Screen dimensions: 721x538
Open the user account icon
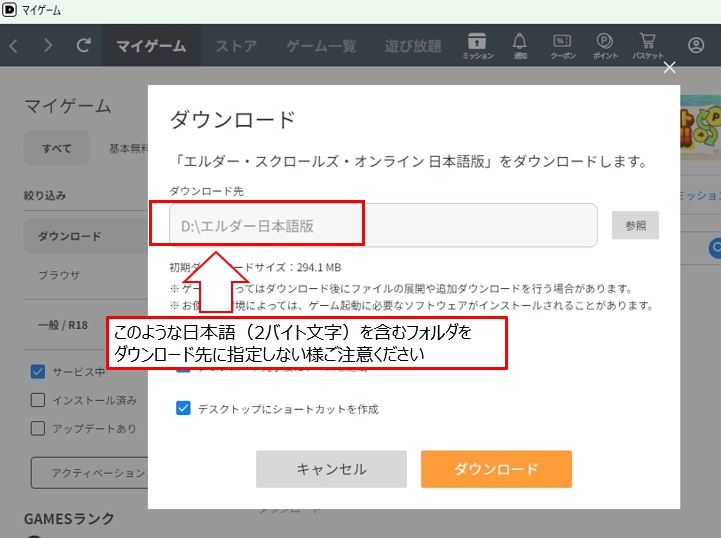tap(696, 45)
